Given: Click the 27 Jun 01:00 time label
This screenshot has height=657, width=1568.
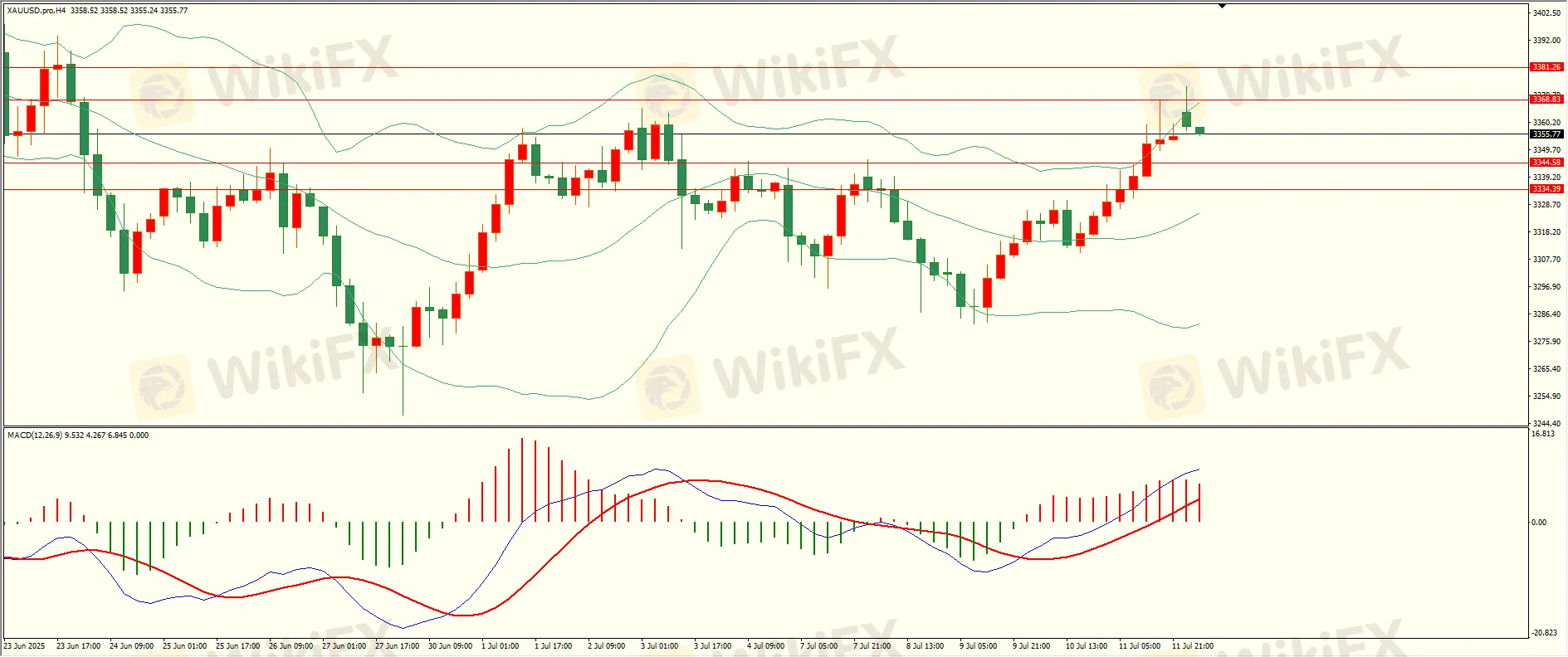Looking at the screenshot, I should point(344,646).
